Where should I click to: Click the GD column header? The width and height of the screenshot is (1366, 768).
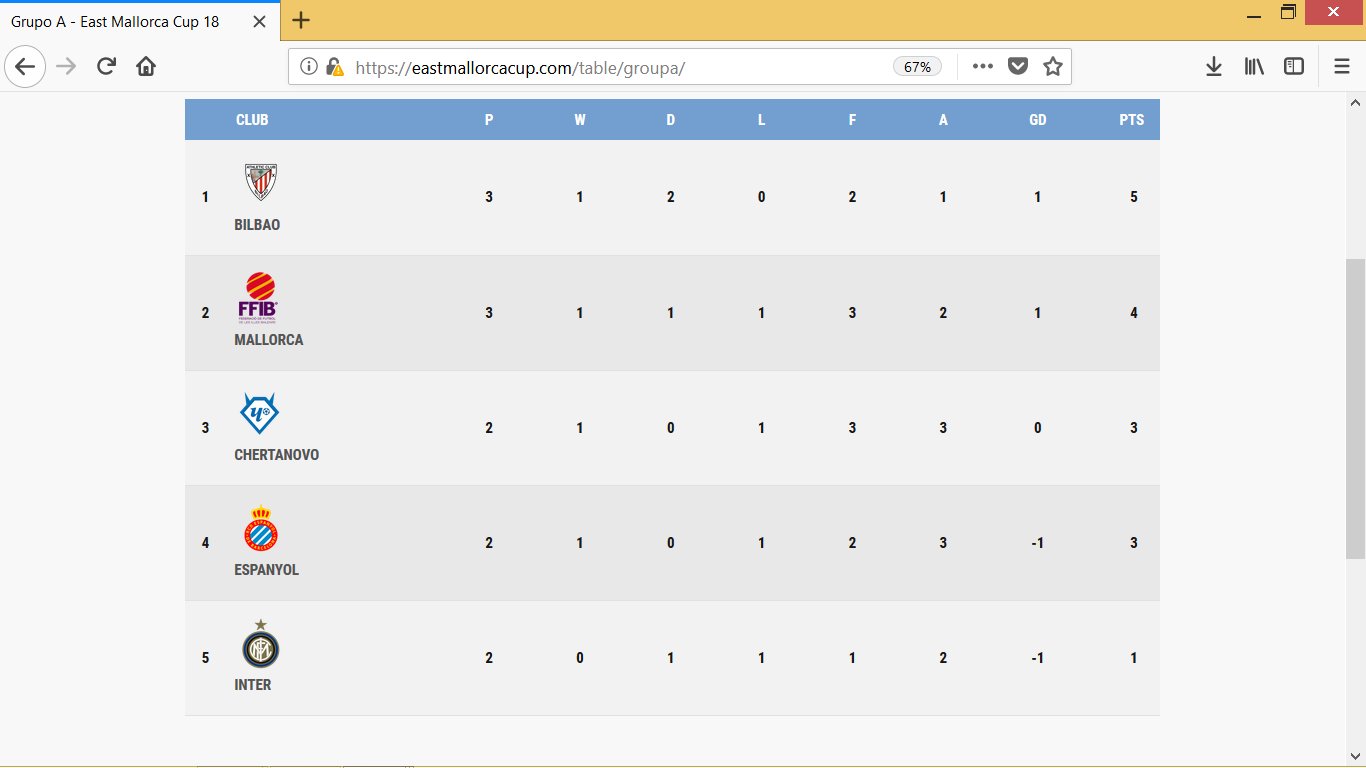tap(1038, 120)
